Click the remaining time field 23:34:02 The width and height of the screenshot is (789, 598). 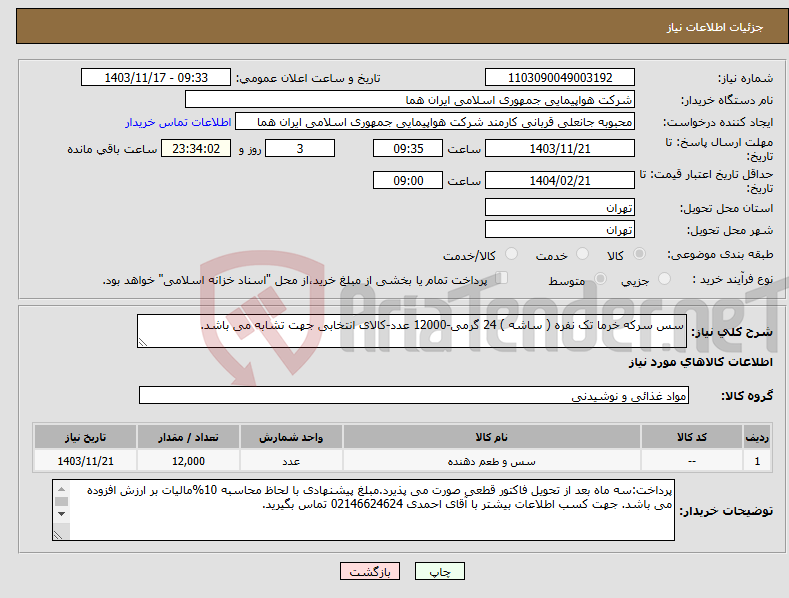tap(196, 148)
